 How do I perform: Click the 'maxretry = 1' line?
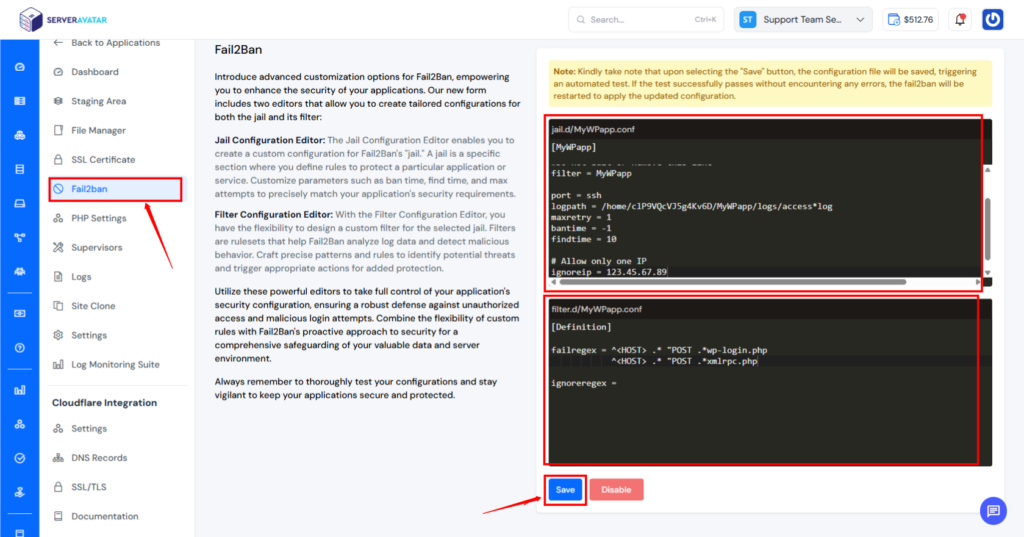(581, 217)
